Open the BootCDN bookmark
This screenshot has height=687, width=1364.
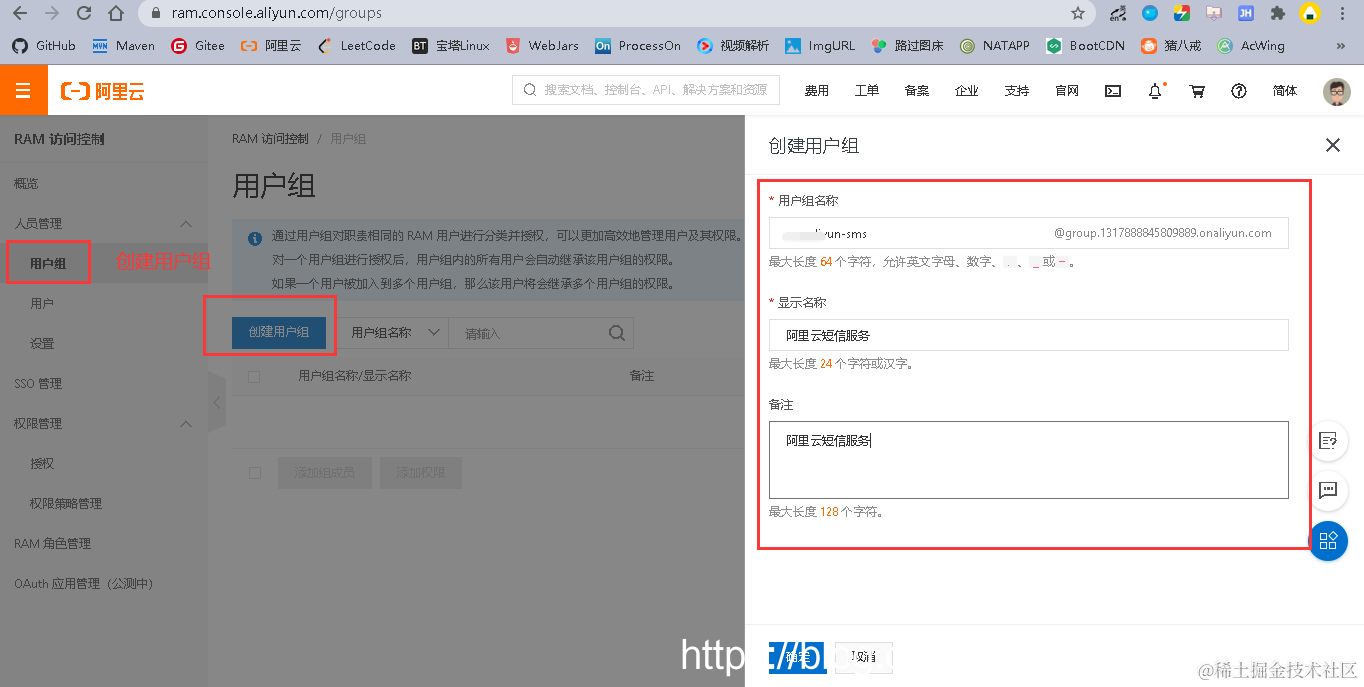(1085, 46)
